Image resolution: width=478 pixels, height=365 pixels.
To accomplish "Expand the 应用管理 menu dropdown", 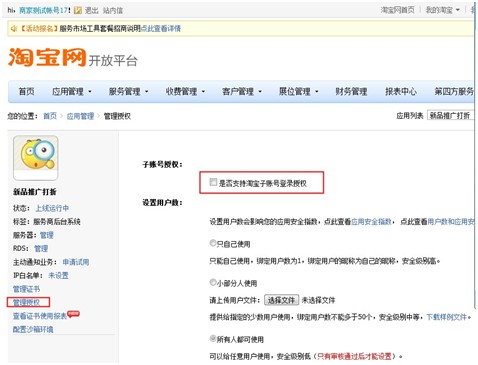I will click(x=72, y=91).
